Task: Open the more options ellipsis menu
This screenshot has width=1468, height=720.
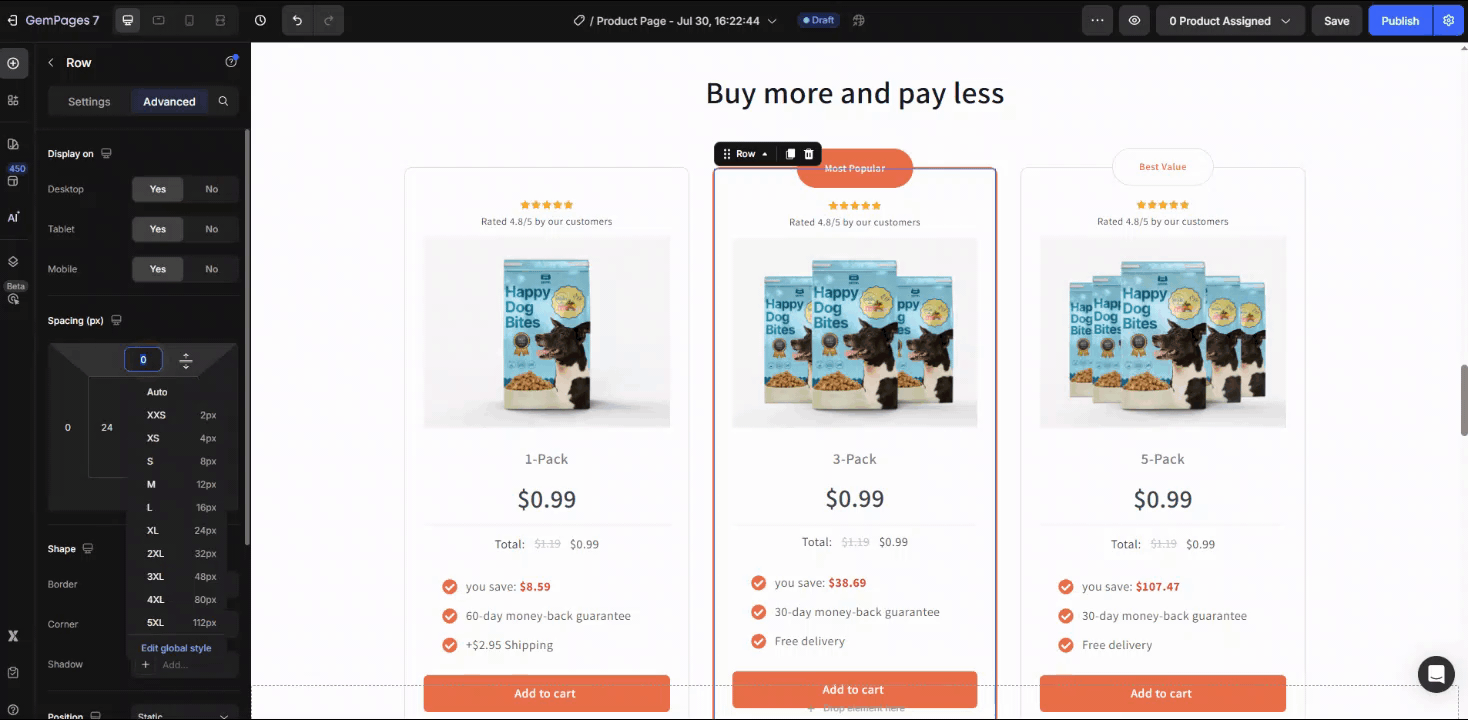Action: pyautogui.click(x=1097, y=20)
